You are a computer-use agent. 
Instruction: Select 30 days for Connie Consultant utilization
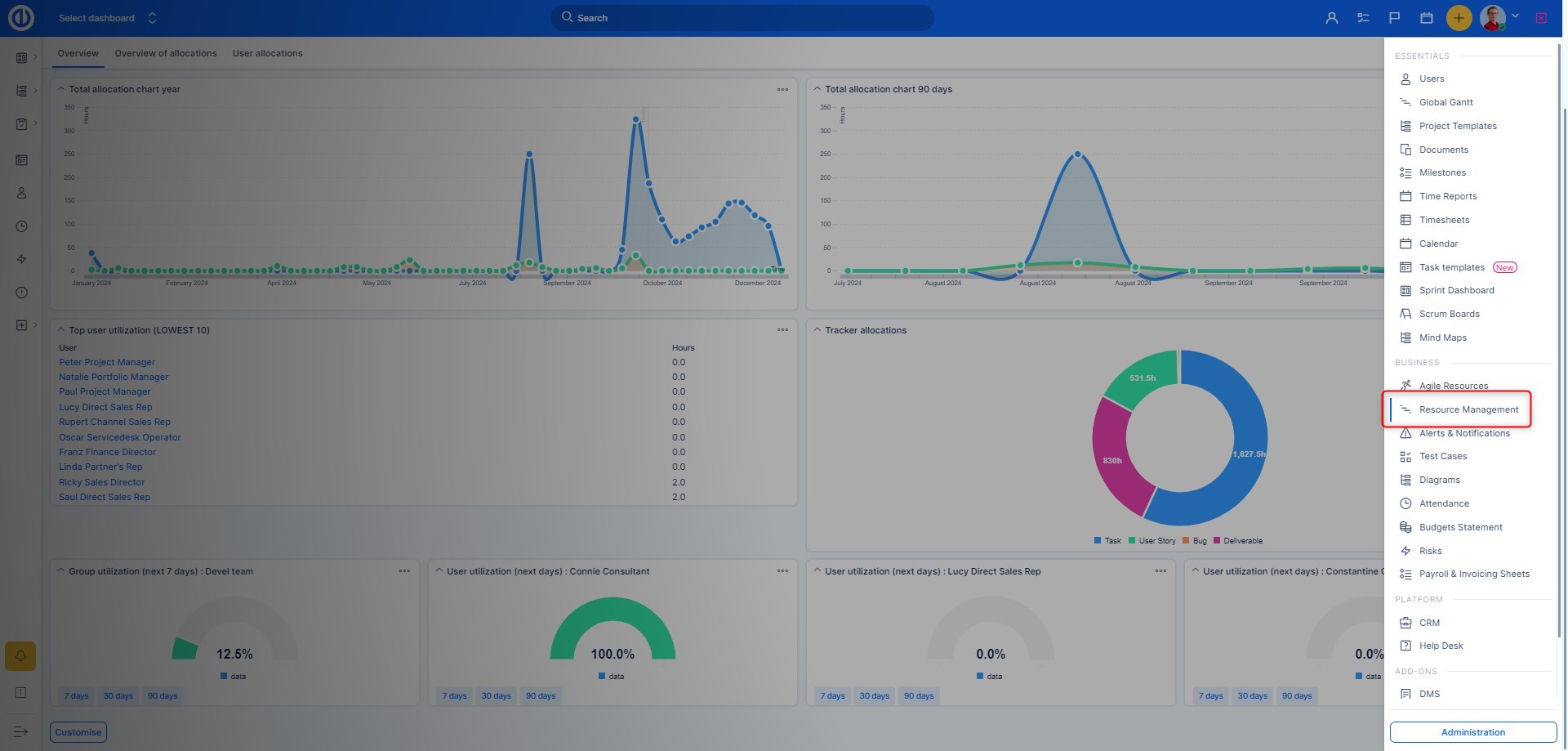pos(496,696)
